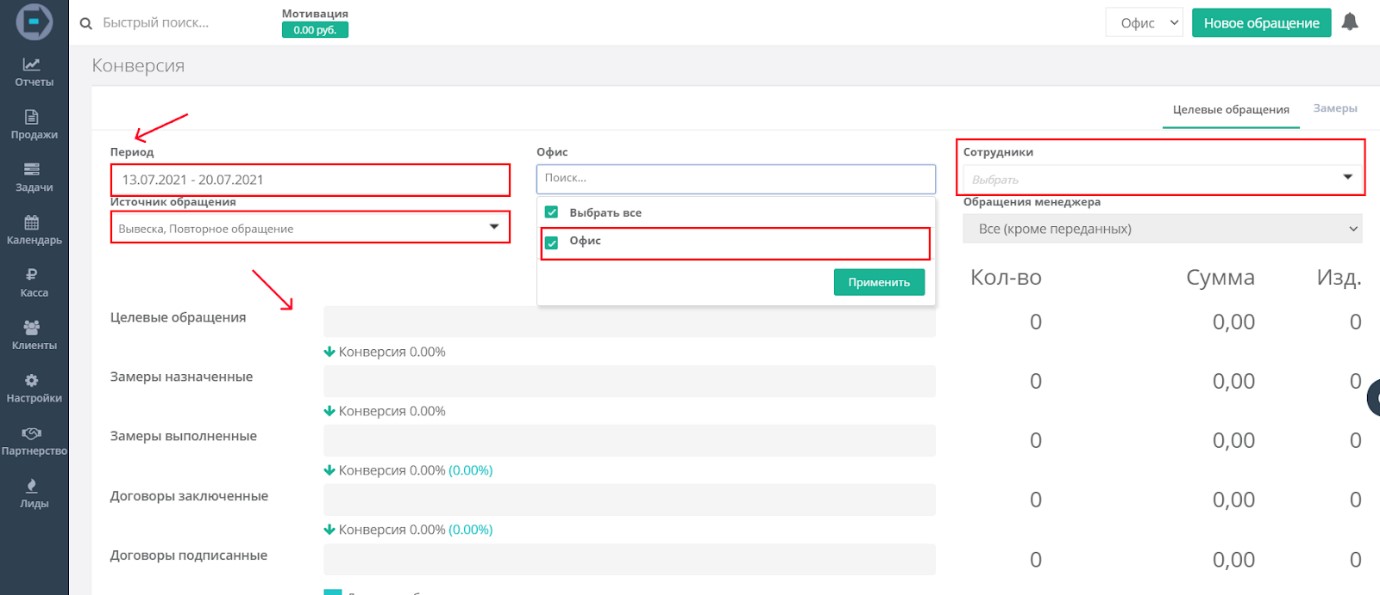Click the Договоры заключенные progress bar

click(x=630, y=500)
